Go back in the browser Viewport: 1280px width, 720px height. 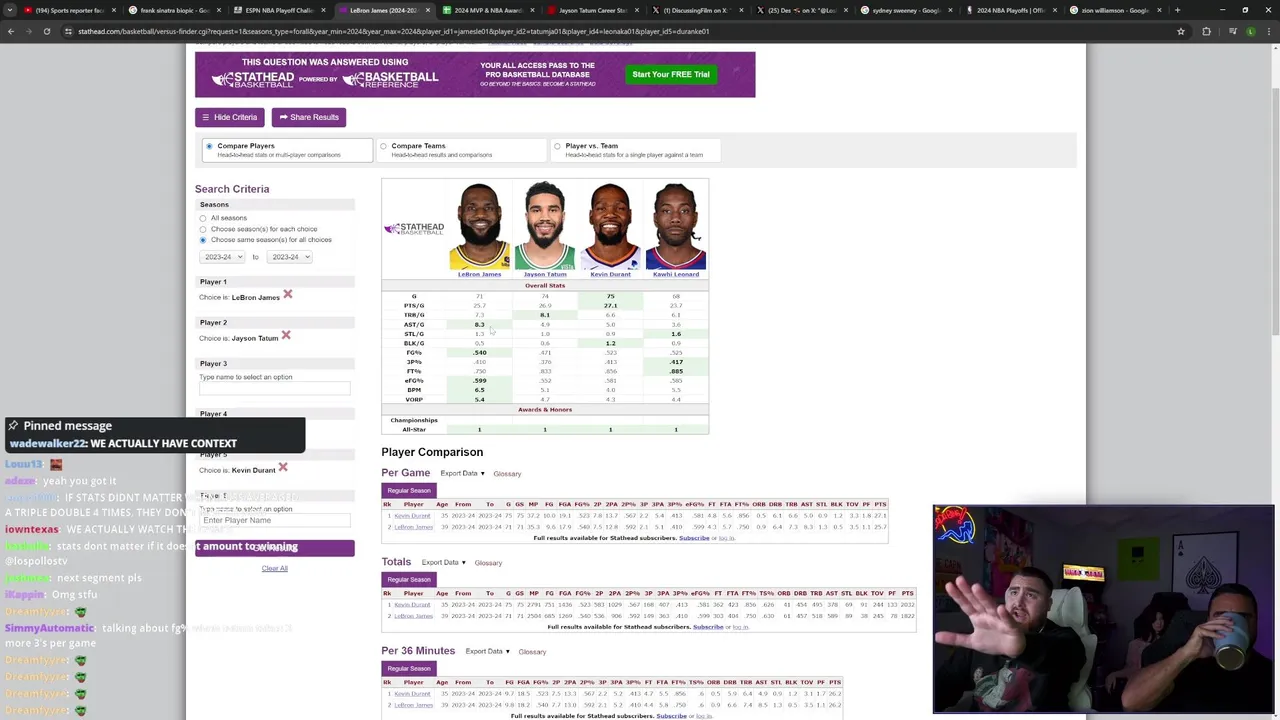coord(11,31)
